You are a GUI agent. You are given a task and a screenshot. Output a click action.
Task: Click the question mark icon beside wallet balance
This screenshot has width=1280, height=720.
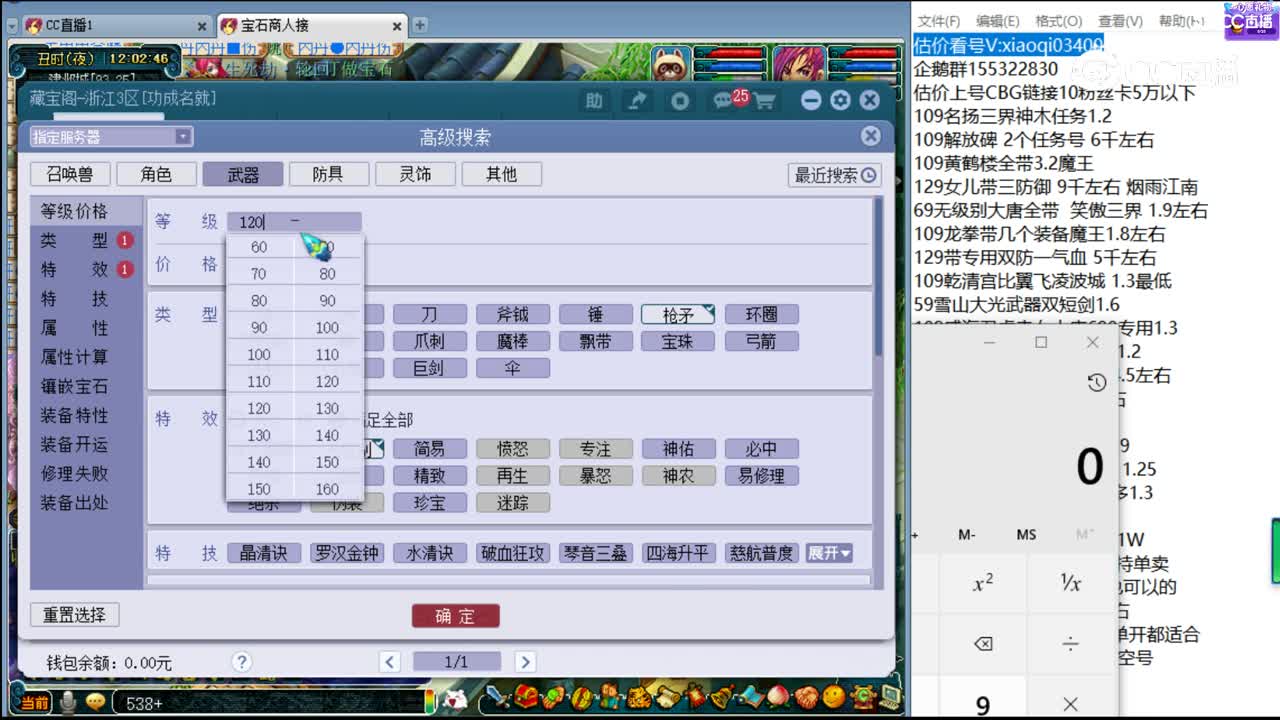tap(241, 661)
